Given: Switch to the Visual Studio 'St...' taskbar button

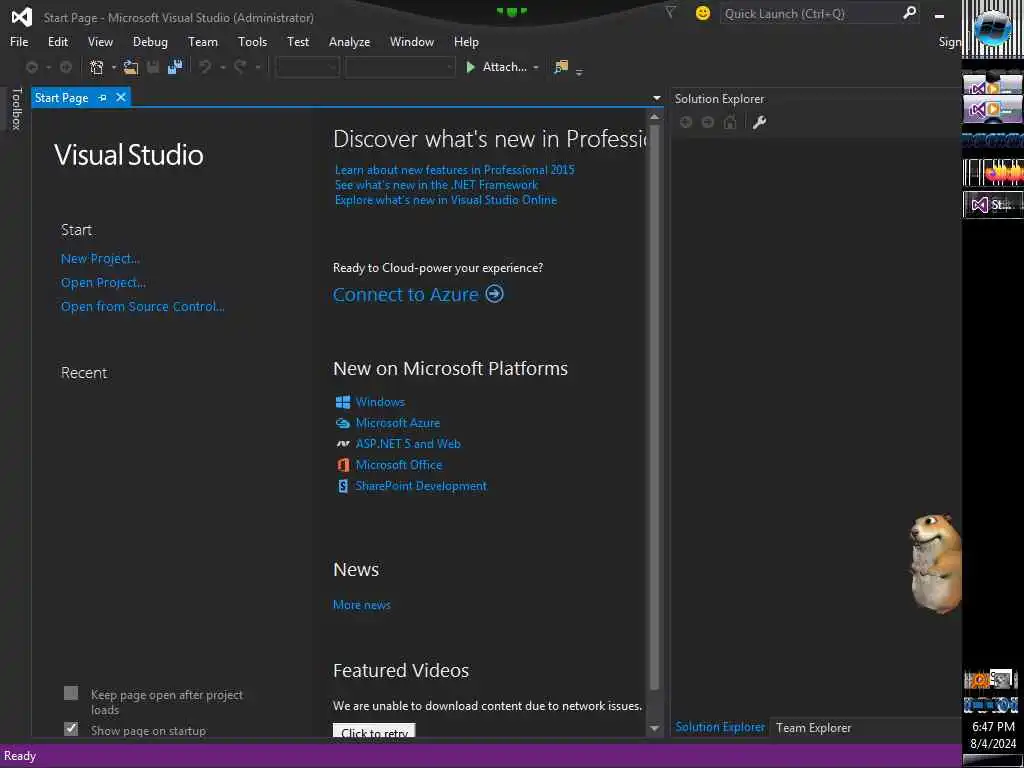Looking at the screenshot, I should 993,205.
